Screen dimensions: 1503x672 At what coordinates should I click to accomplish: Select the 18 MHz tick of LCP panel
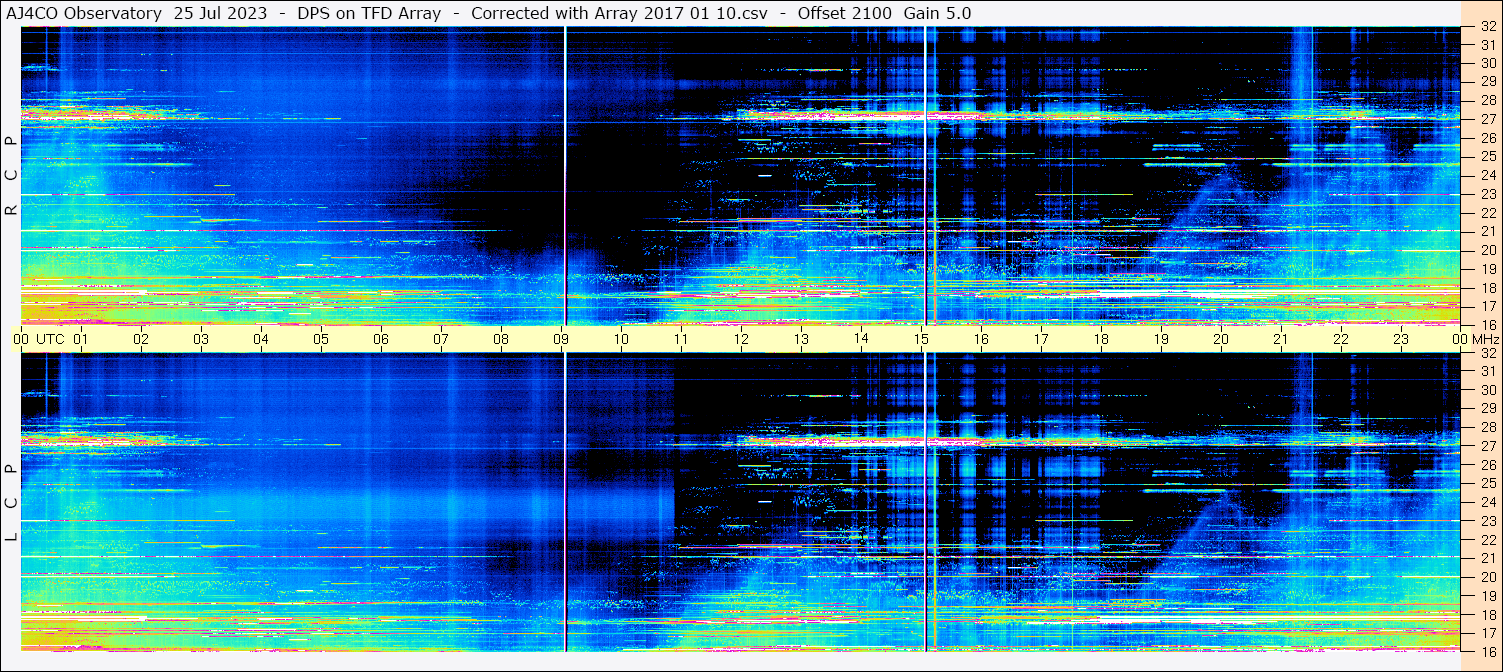pyautogui.click(x=1488, y=614)
